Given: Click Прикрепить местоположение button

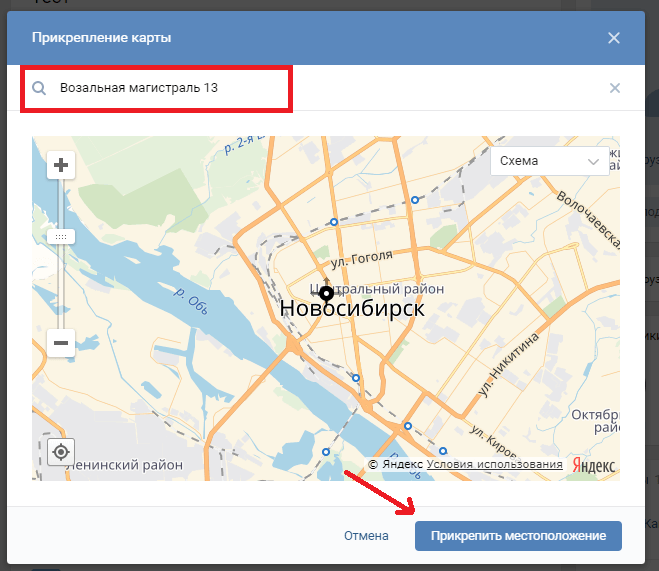Looking at the screenshot, I should point(518,536).
